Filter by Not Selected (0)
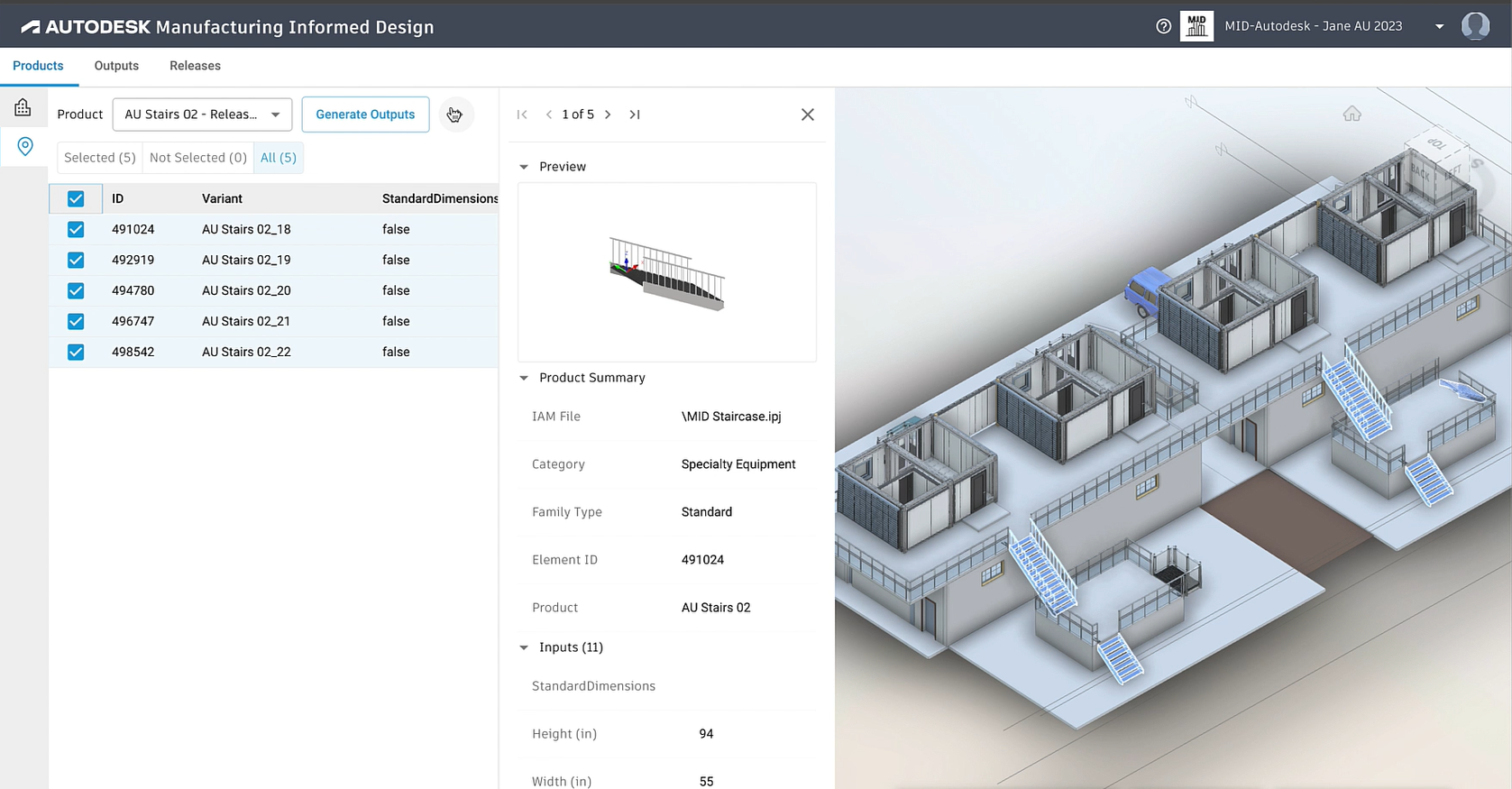Viewport: 1512px width, 789px height. pyautogui.click(x=198, y=158)
